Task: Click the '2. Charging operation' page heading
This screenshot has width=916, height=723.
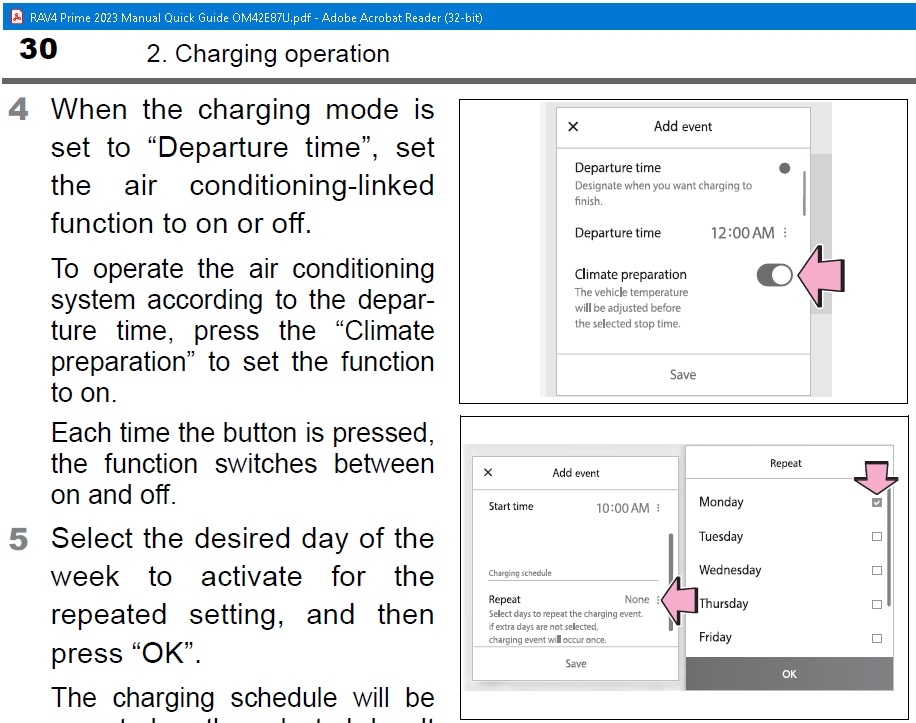Action: (268, 54)
